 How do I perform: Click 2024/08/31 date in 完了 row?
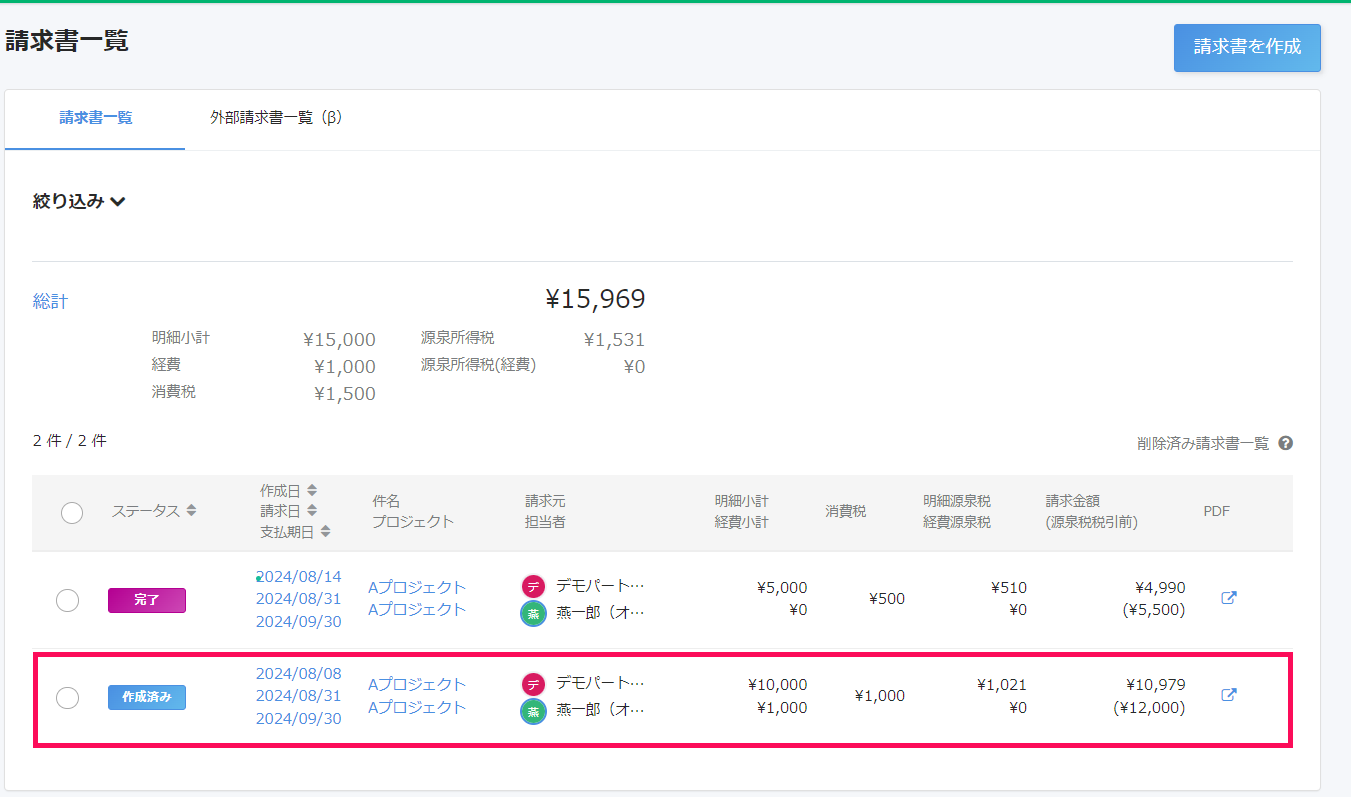tap(299, 598)
